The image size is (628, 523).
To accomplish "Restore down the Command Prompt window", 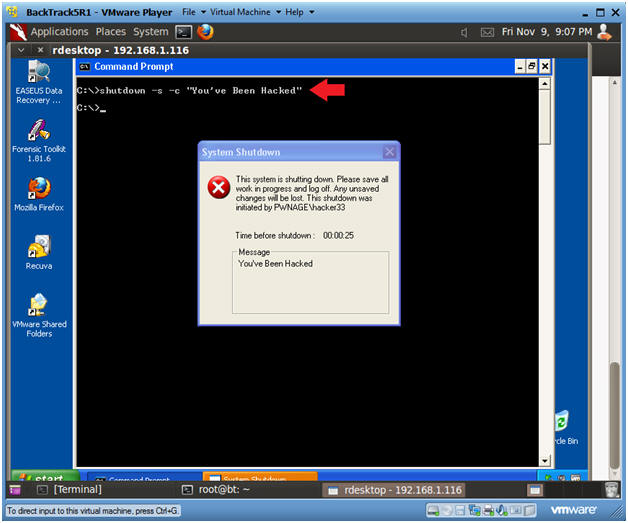I will [x=532, y=66].
